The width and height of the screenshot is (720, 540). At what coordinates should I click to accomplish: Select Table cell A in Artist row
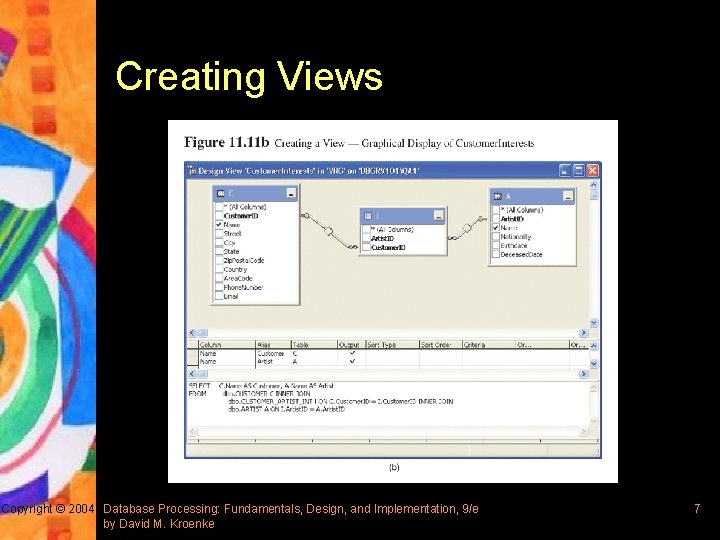coord(314,361)
